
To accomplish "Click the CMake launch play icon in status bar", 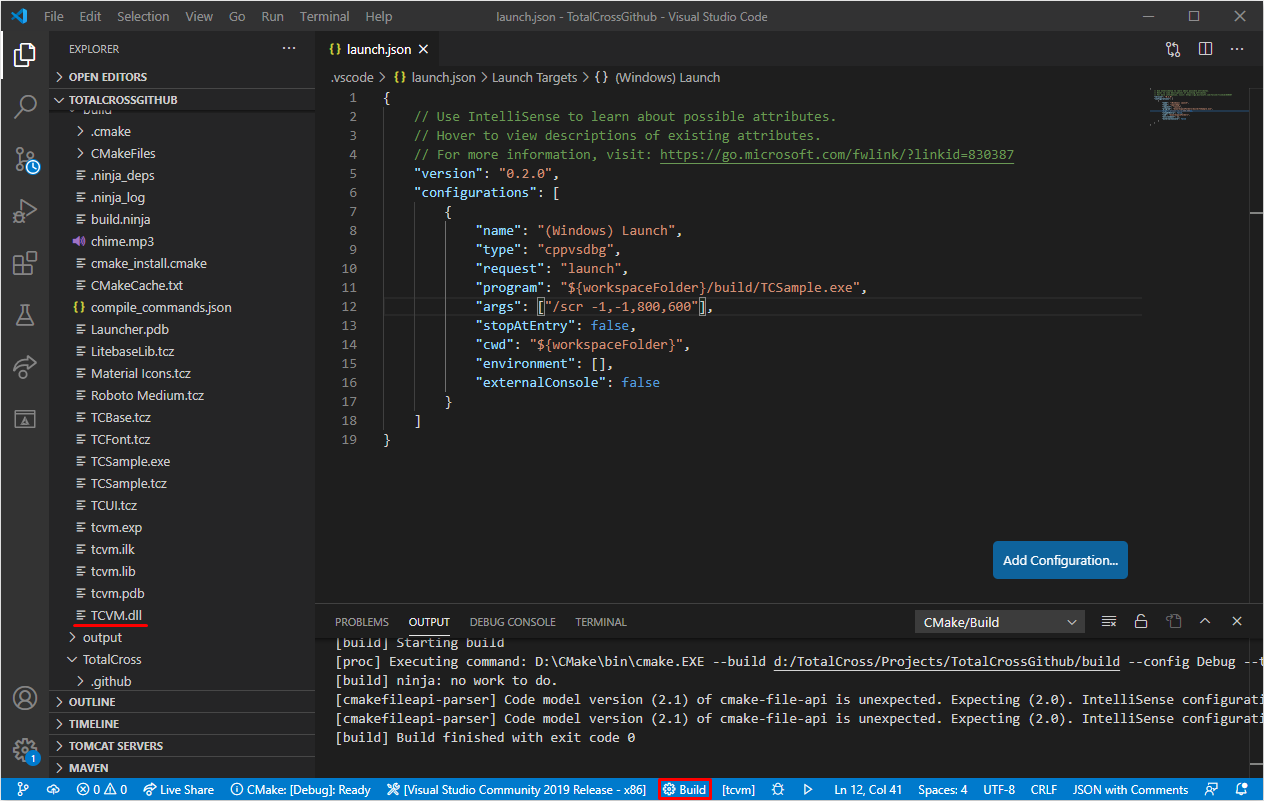I will [808, 789].
